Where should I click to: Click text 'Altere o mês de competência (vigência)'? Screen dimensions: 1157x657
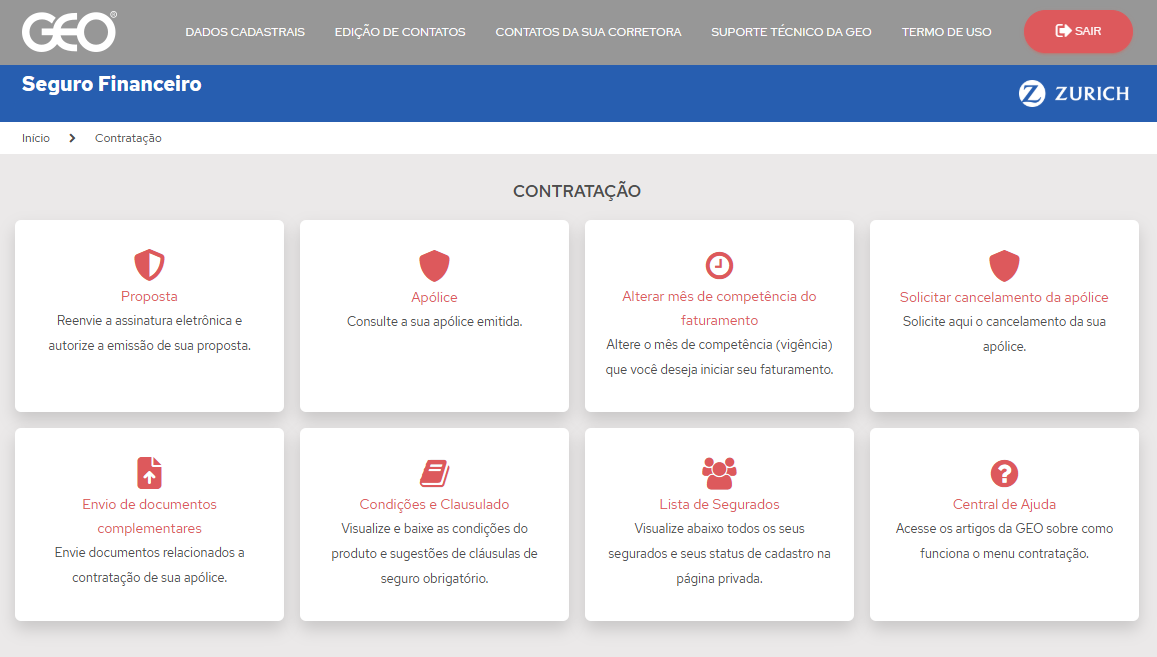coord(719,345)
